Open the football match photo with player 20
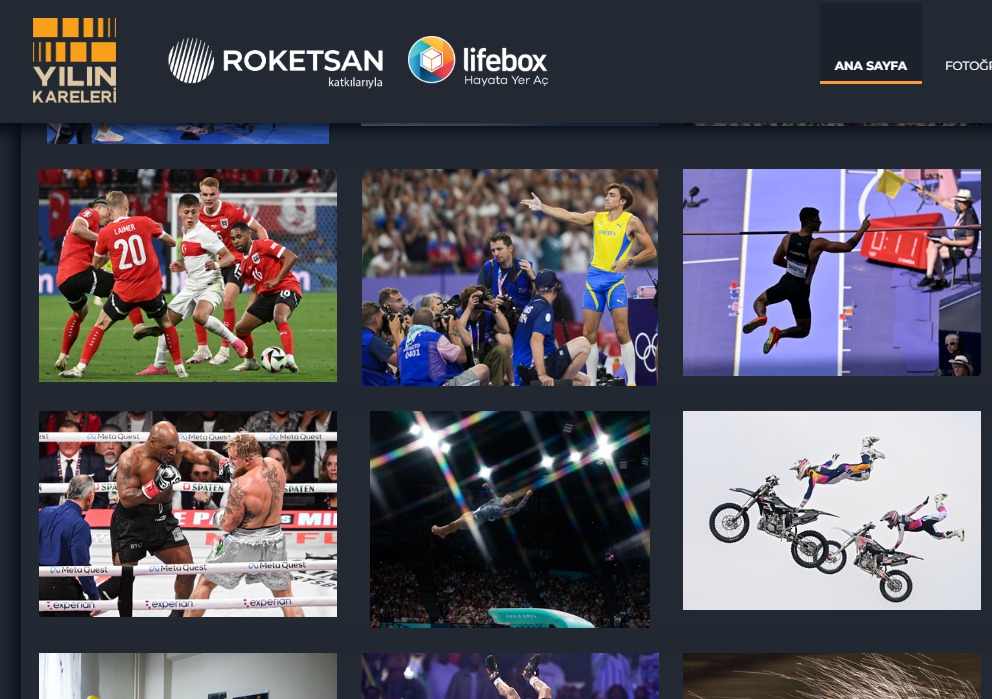 188,275
